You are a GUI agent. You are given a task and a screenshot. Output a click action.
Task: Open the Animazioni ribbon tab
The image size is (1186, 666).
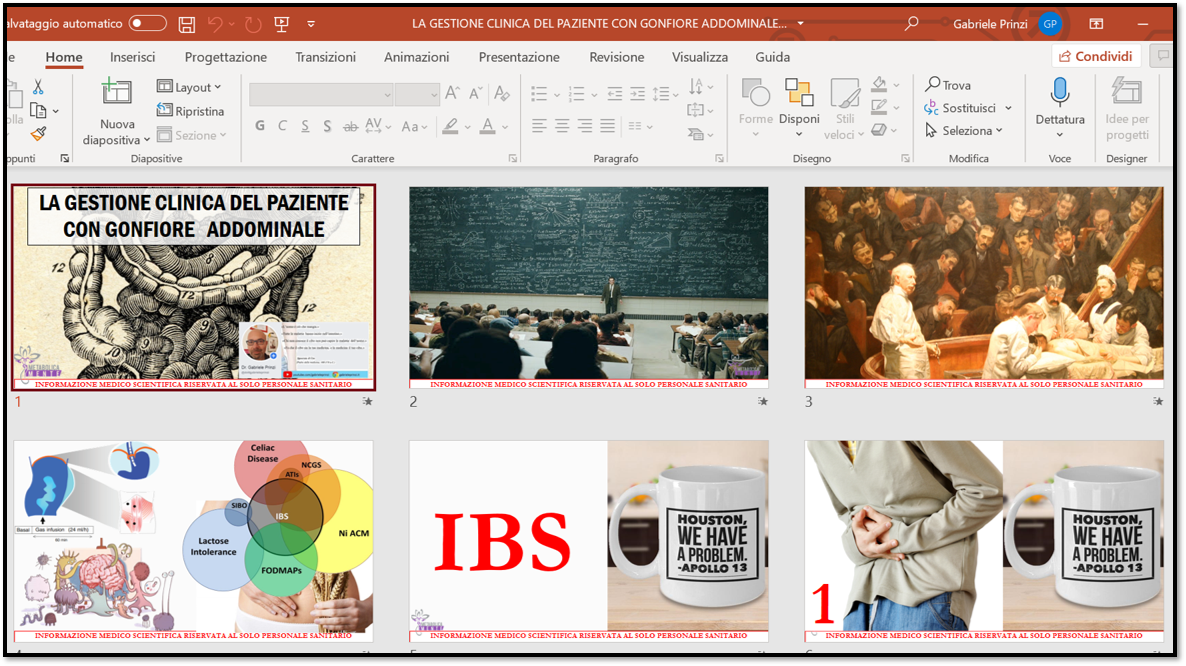tap(416, 57)
